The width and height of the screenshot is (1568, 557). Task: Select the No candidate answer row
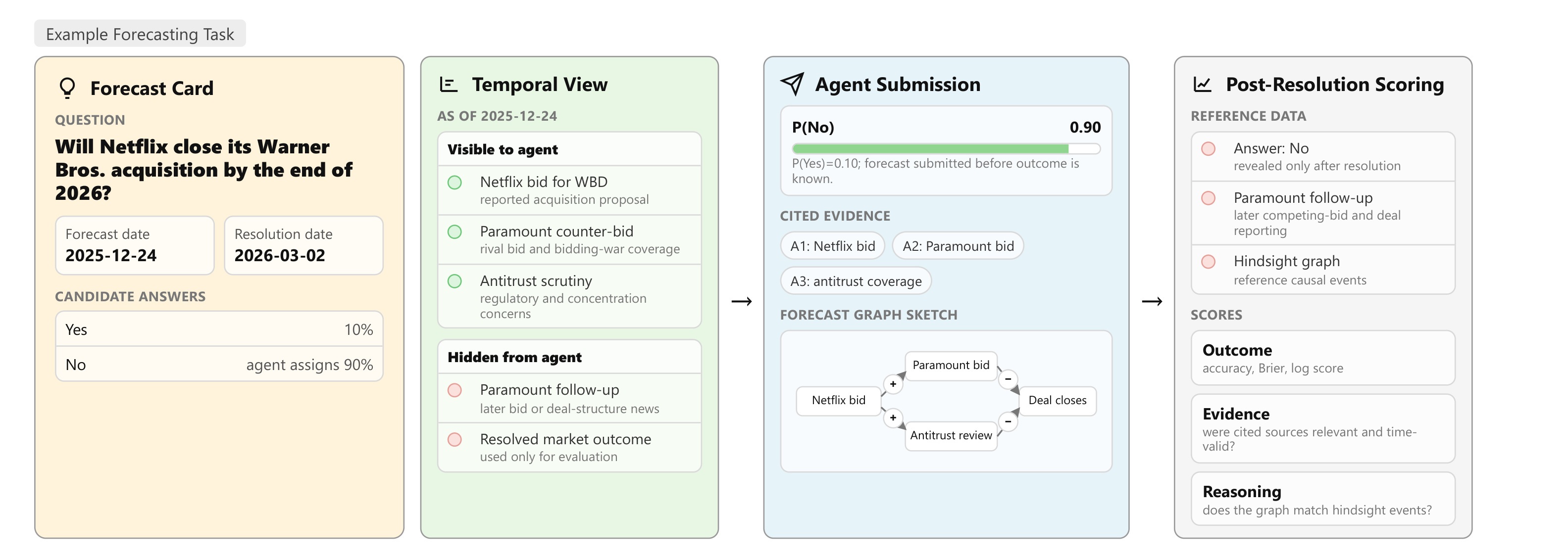pyautogui.click(x=219, y=365)
